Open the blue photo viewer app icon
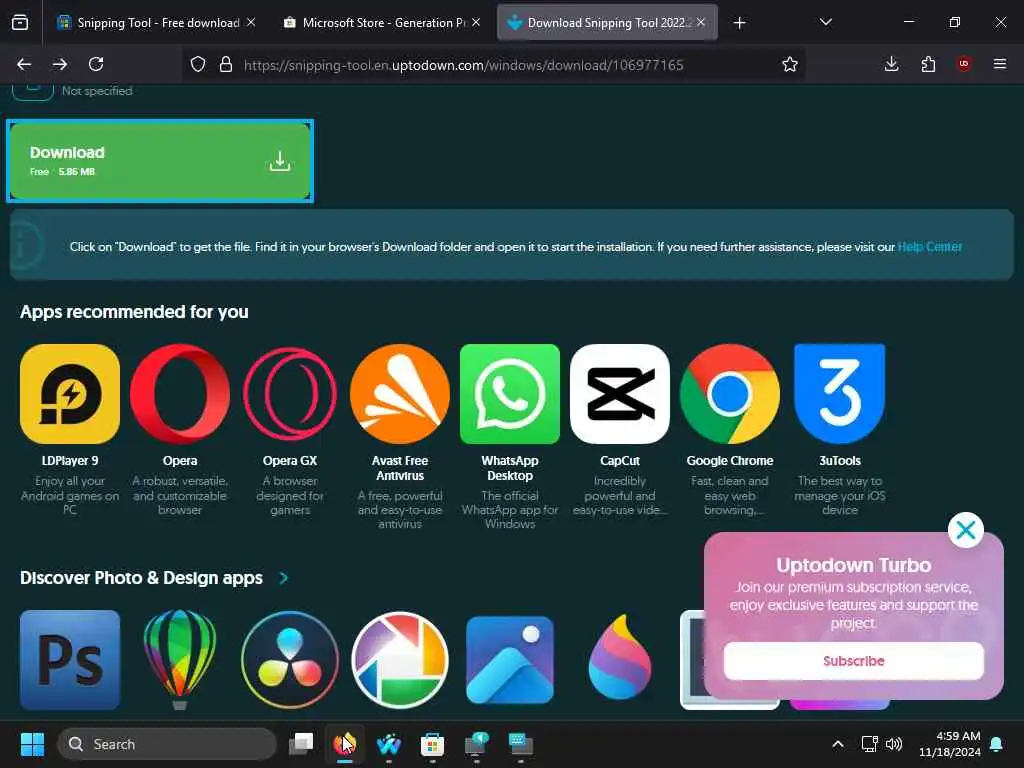This screenshot has height=768, width=1024. point(510,660)
